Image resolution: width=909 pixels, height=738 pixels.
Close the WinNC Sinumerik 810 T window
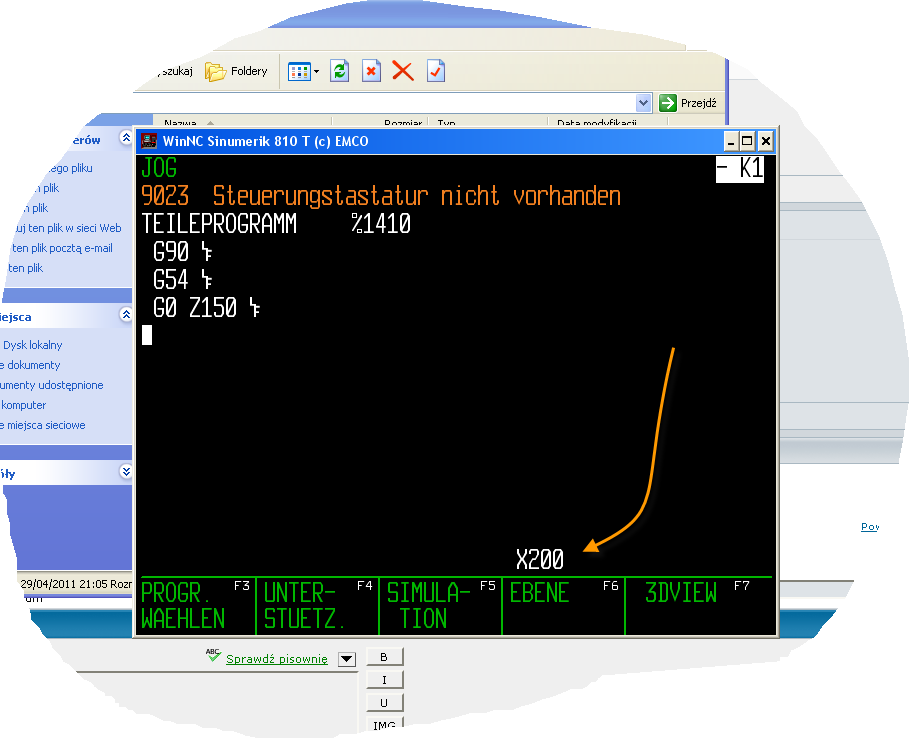[x=765, y=141]
